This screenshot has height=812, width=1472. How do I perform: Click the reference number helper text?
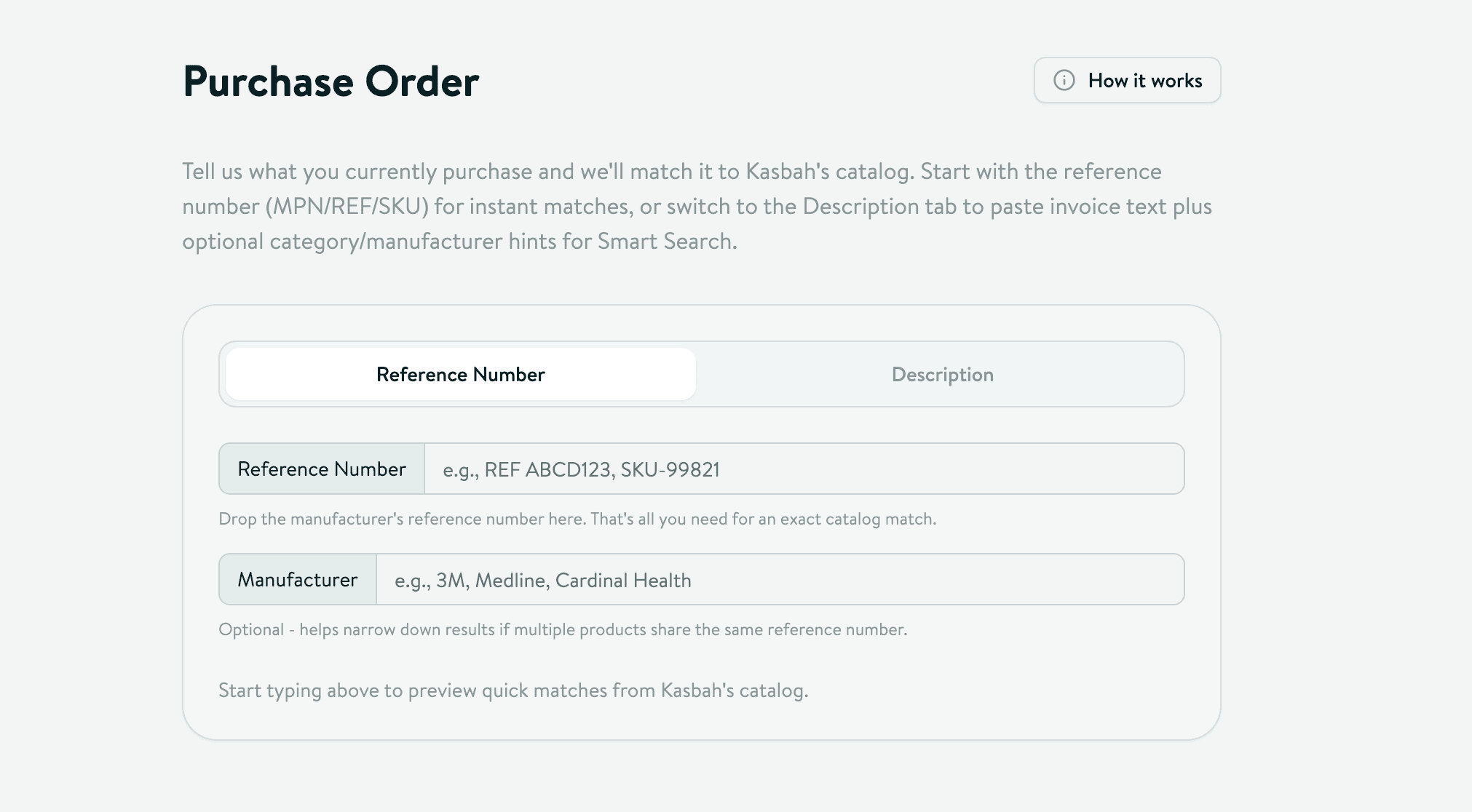(578, 520)
